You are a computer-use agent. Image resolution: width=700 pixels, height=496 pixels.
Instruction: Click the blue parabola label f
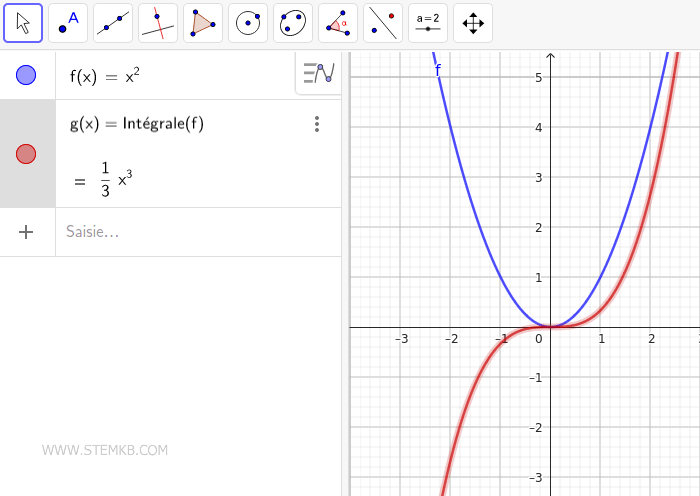coord(438,70)
